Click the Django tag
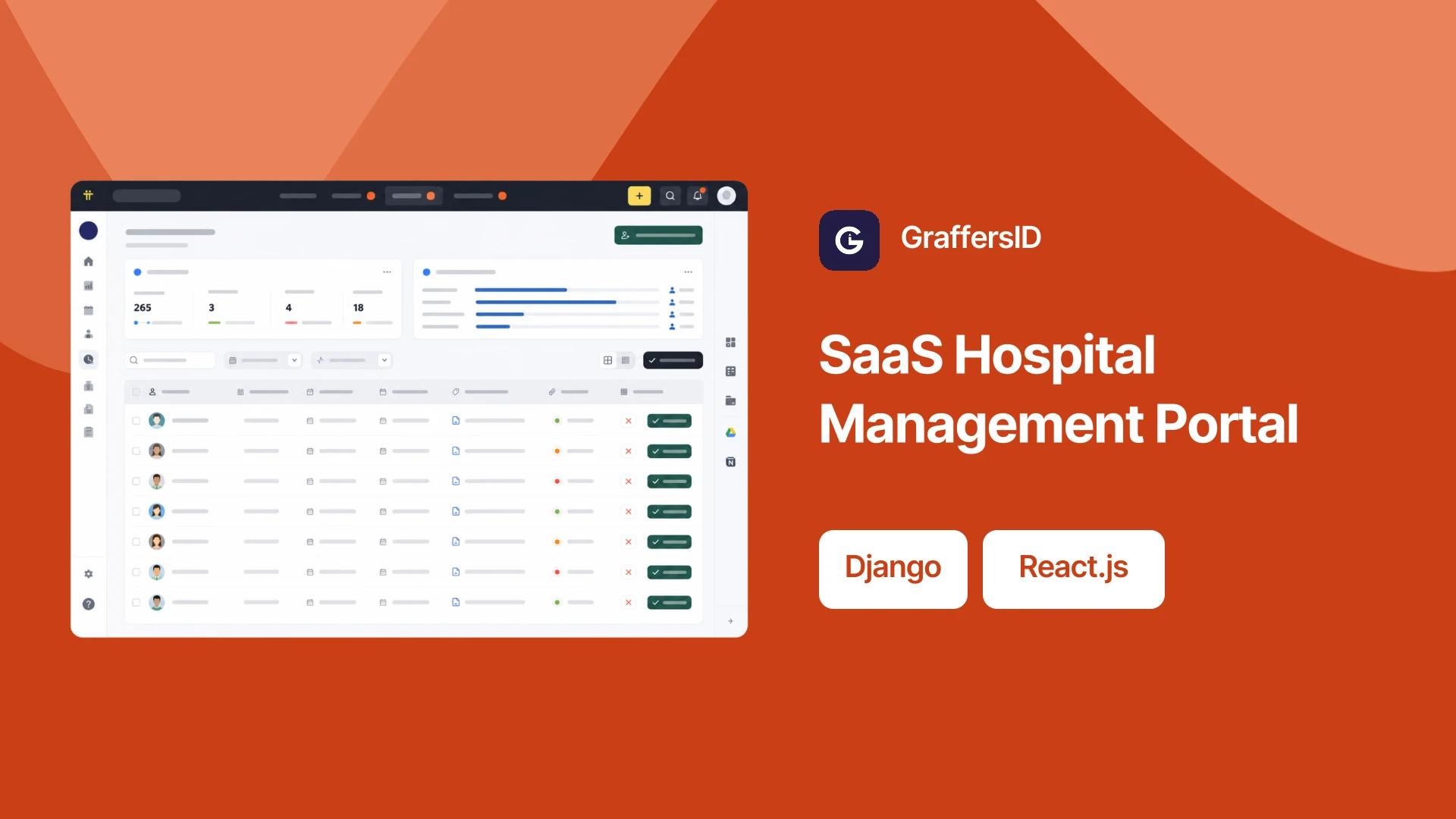The image size is (1456, 819). tap(893, 569)
